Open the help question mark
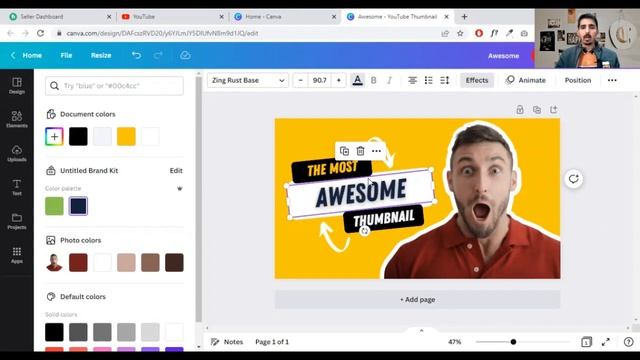 tap(629, 342)
